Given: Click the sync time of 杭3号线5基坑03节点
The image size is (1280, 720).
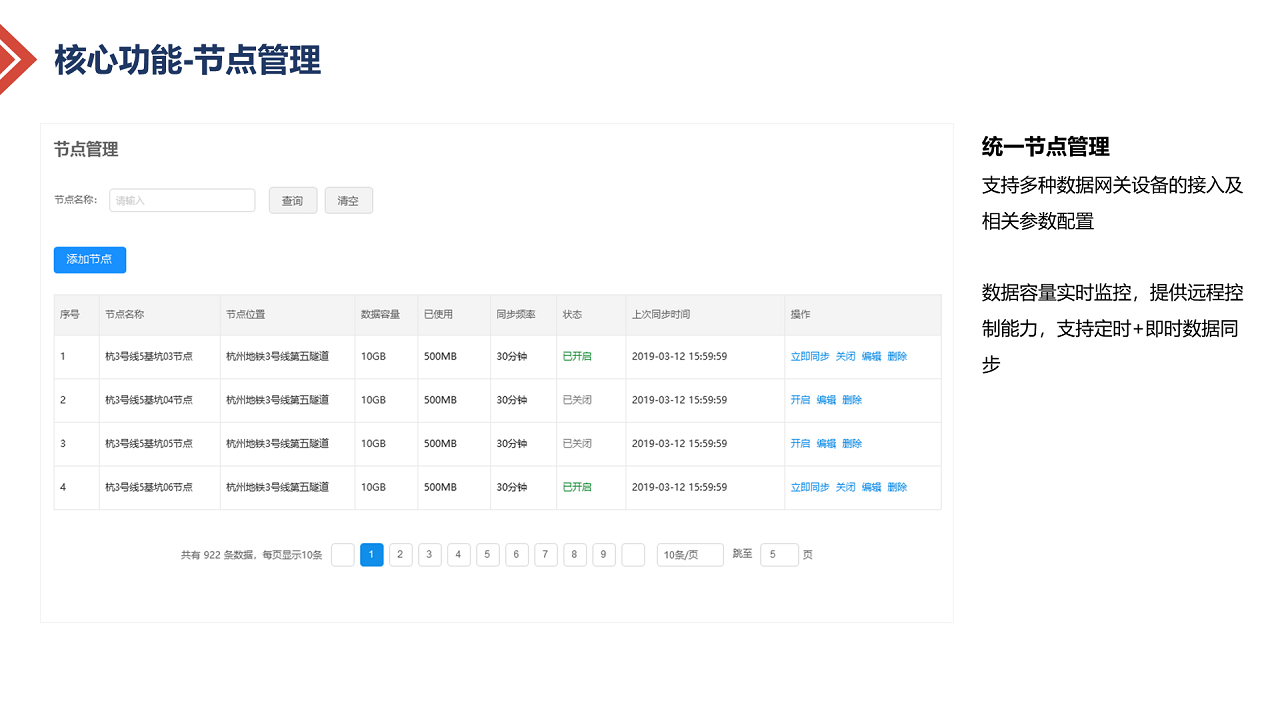Looking at the screenshot, I should [679, 356].
